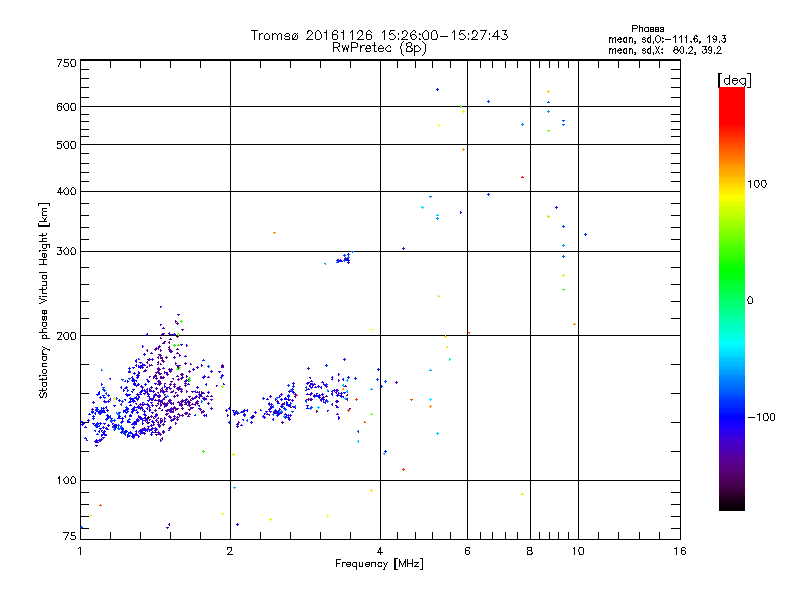
Task: Click the black bottom of the colorbar
Action: pos(732,505)
